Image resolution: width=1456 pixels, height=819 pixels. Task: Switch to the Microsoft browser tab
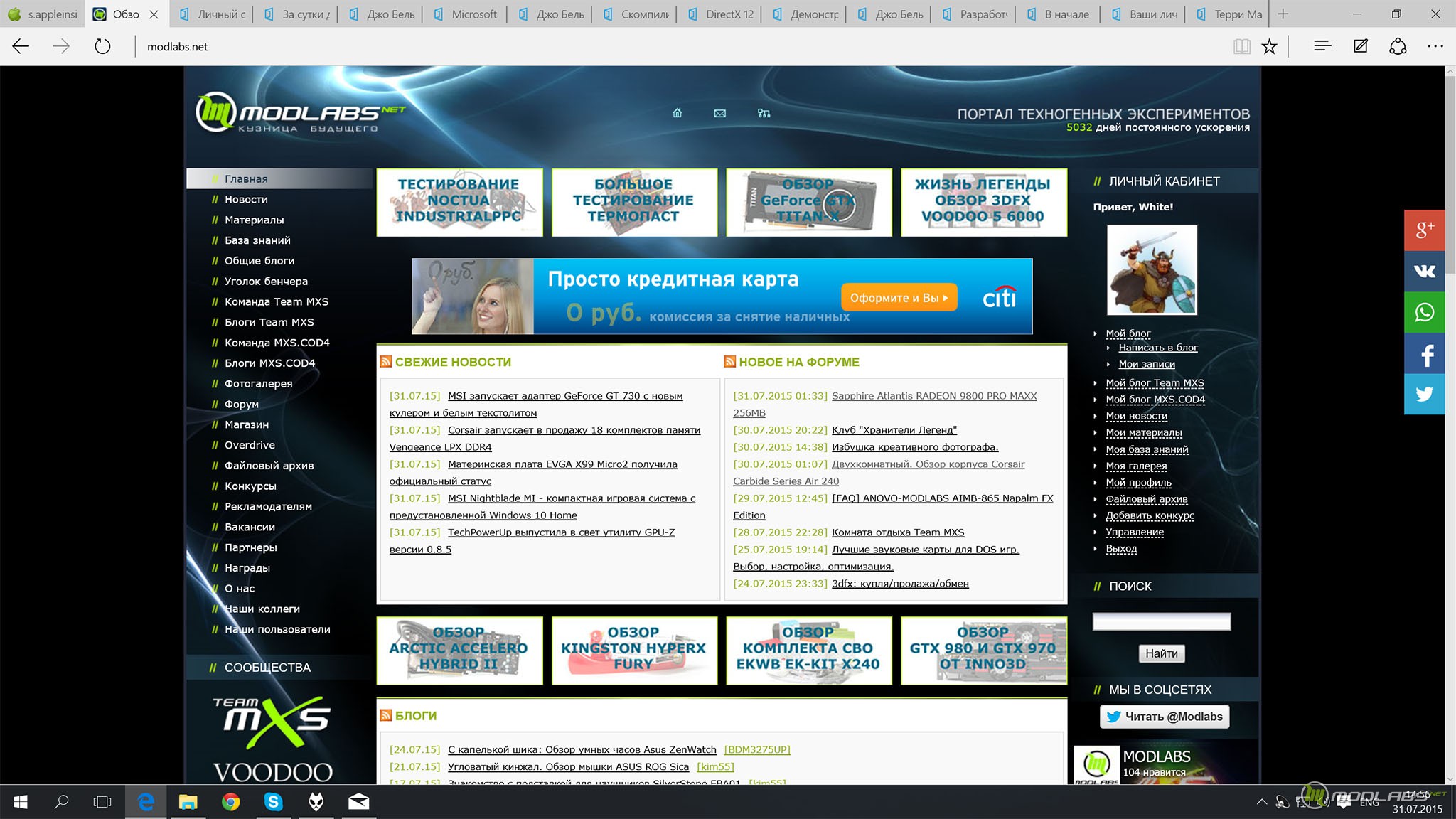[473, 14]
